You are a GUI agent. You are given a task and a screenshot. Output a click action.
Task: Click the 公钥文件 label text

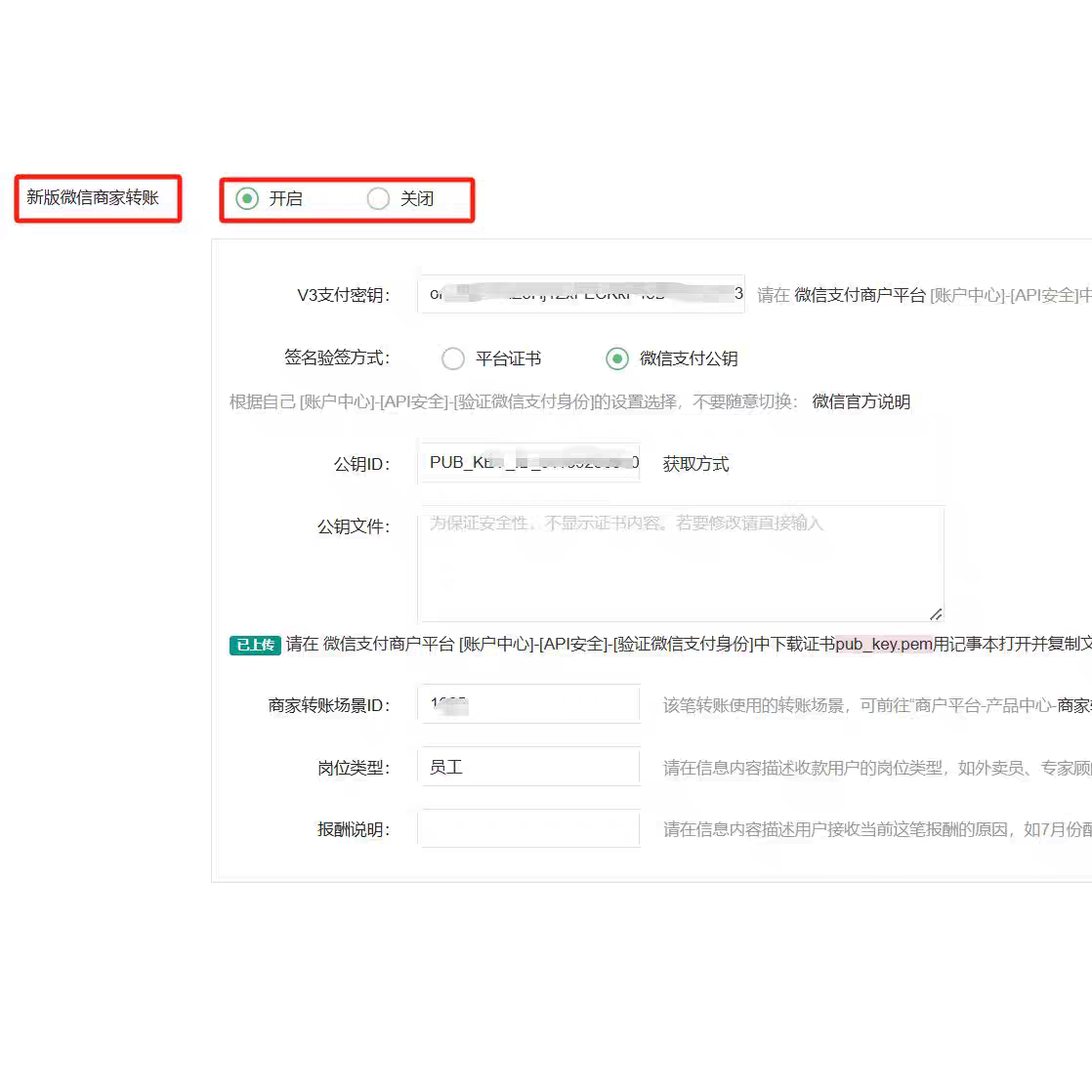click(x=354, y=526)
